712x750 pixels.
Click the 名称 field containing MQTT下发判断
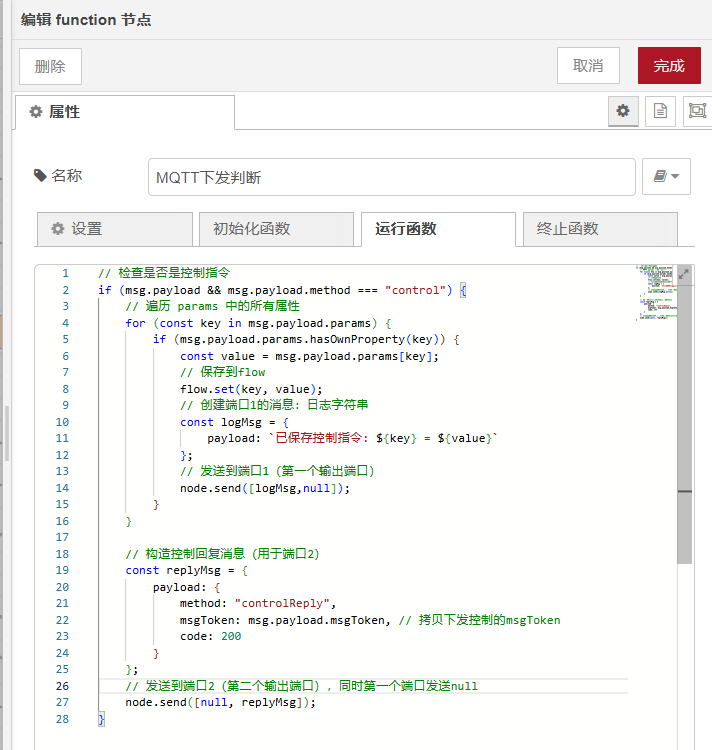391,178
